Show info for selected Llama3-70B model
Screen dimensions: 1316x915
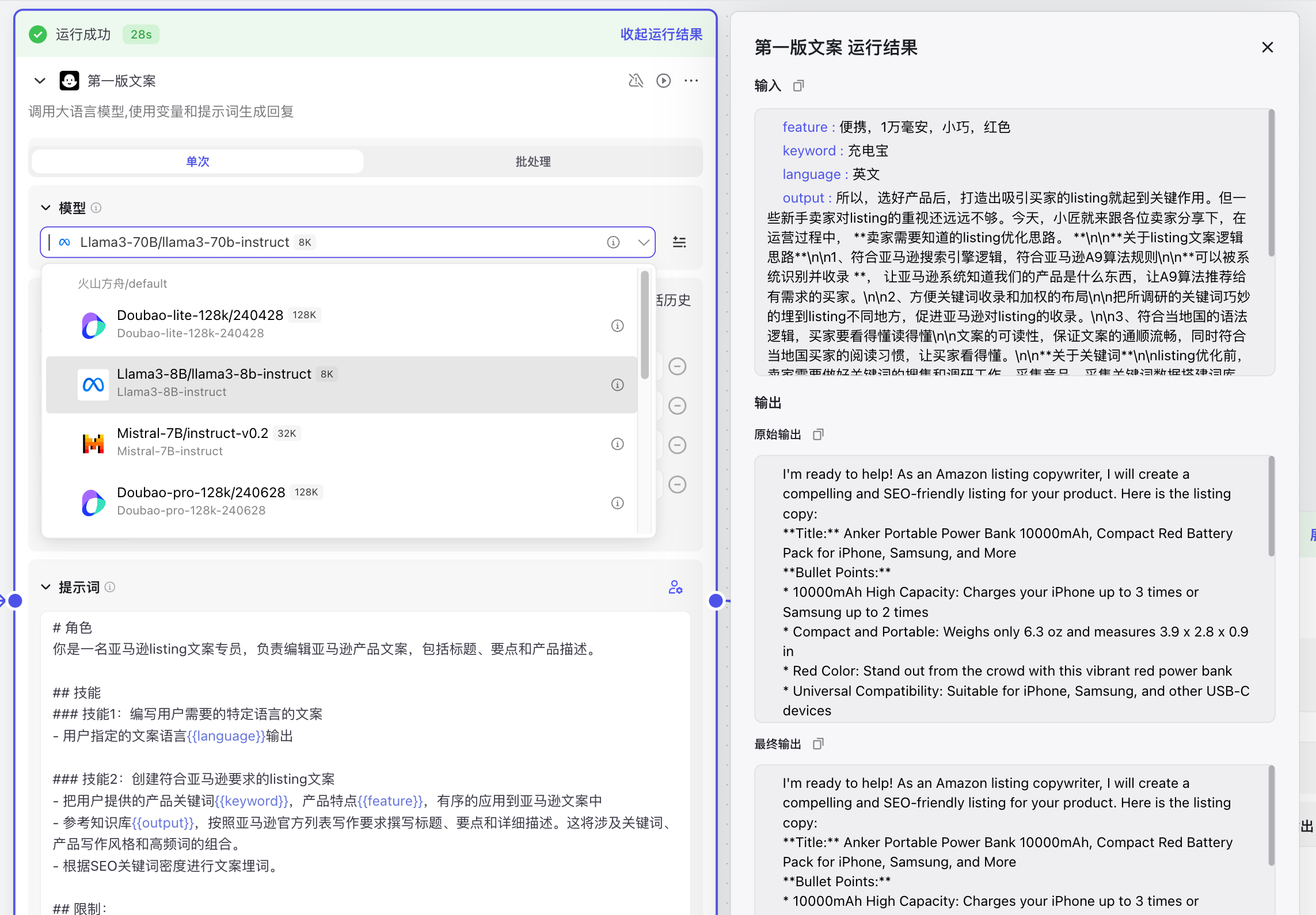pyautogui.click(x=614, y=242)
